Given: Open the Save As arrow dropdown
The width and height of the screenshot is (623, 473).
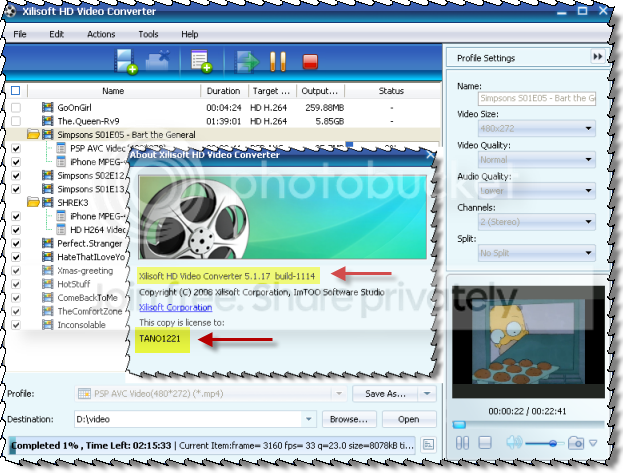Looking at the screenshot, I should (427, 394).
